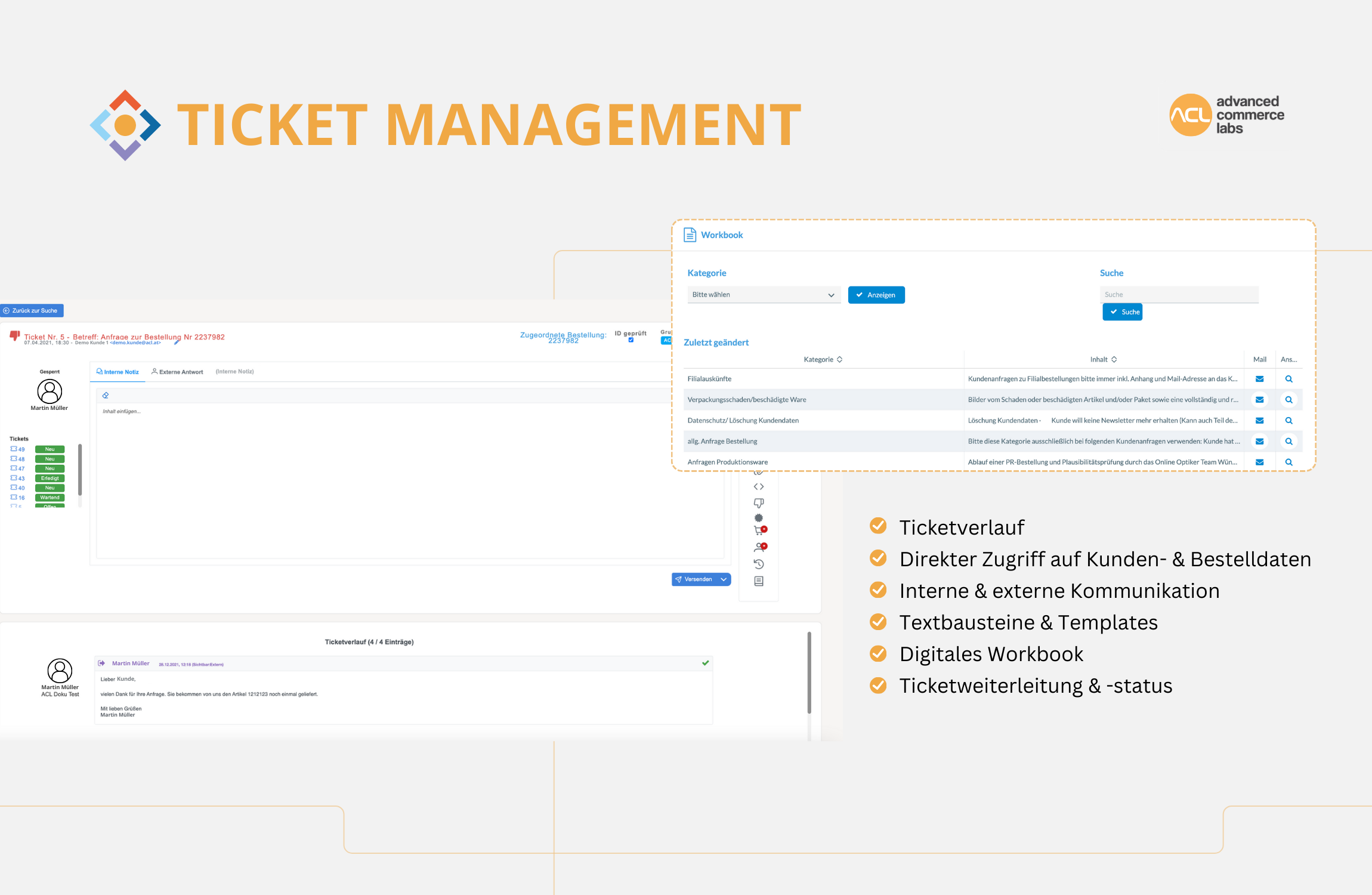Click the Ticketverlauf vertical scrollbar
Image resolution: width=1372 pixels, height=895 pixels.
coord(809,672)
